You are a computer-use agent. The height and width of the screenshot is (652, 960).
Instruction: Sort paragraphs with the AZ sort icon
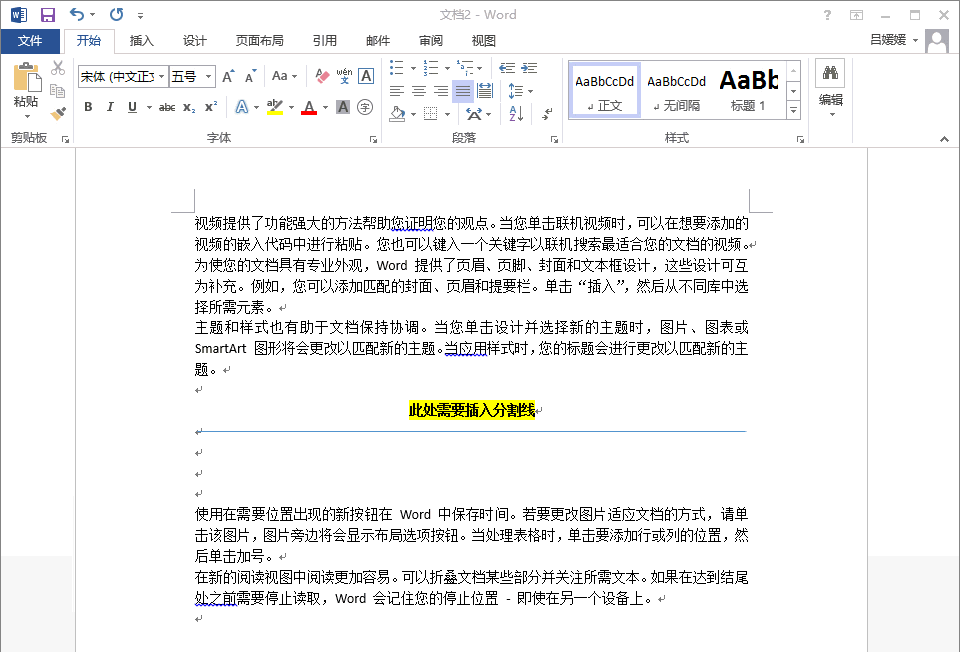pyautogui.click(x=515, y=115)
